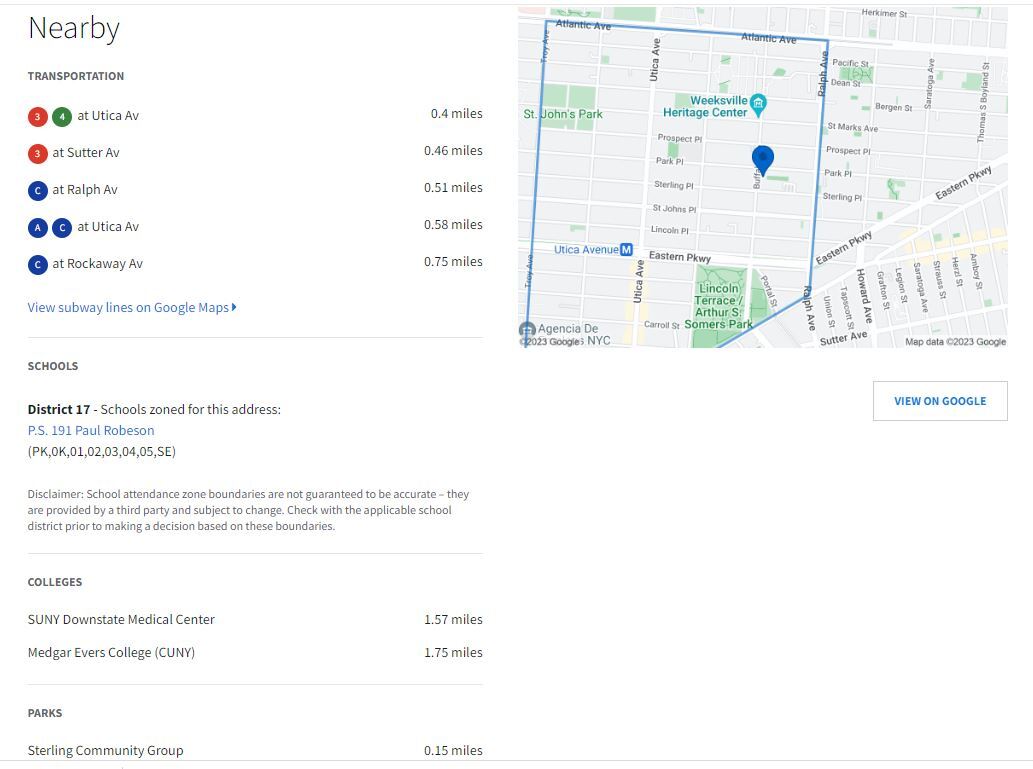Click St. John's Park label on map

[x=563, y=114]
